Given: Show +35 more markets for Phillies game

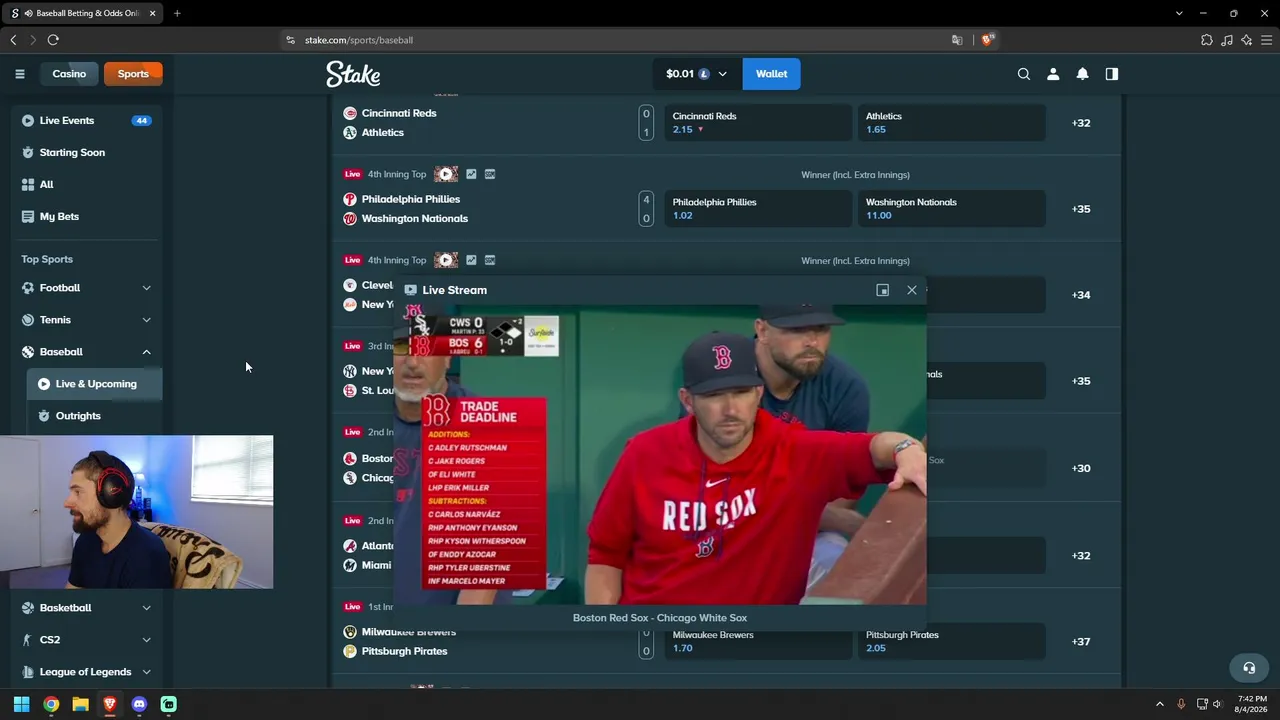Looking at the screenshot, I should coord(1081,209).
